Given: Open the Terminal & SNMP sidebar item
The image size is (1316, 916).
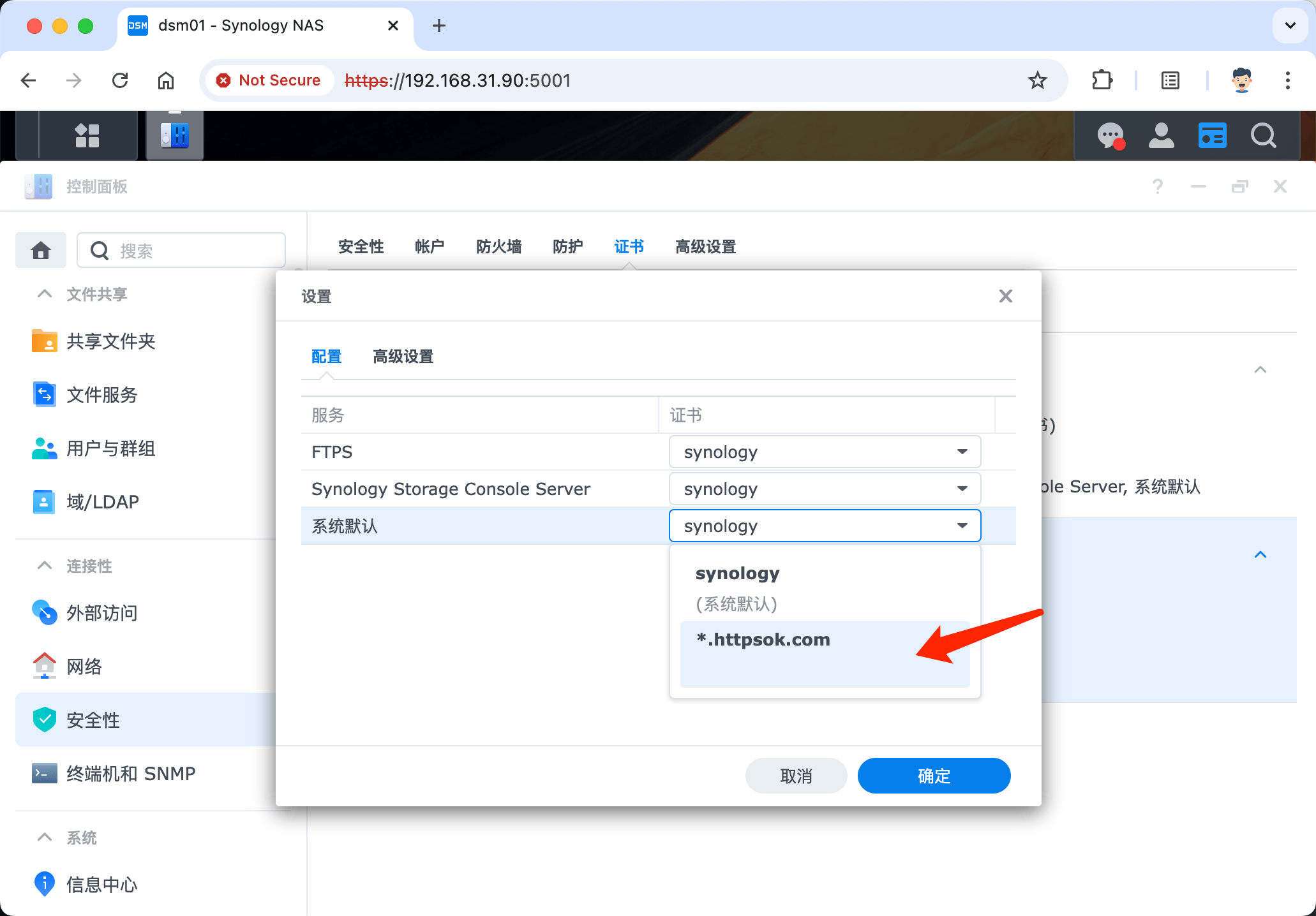Looking at the screenshot, I should [131, 774].
